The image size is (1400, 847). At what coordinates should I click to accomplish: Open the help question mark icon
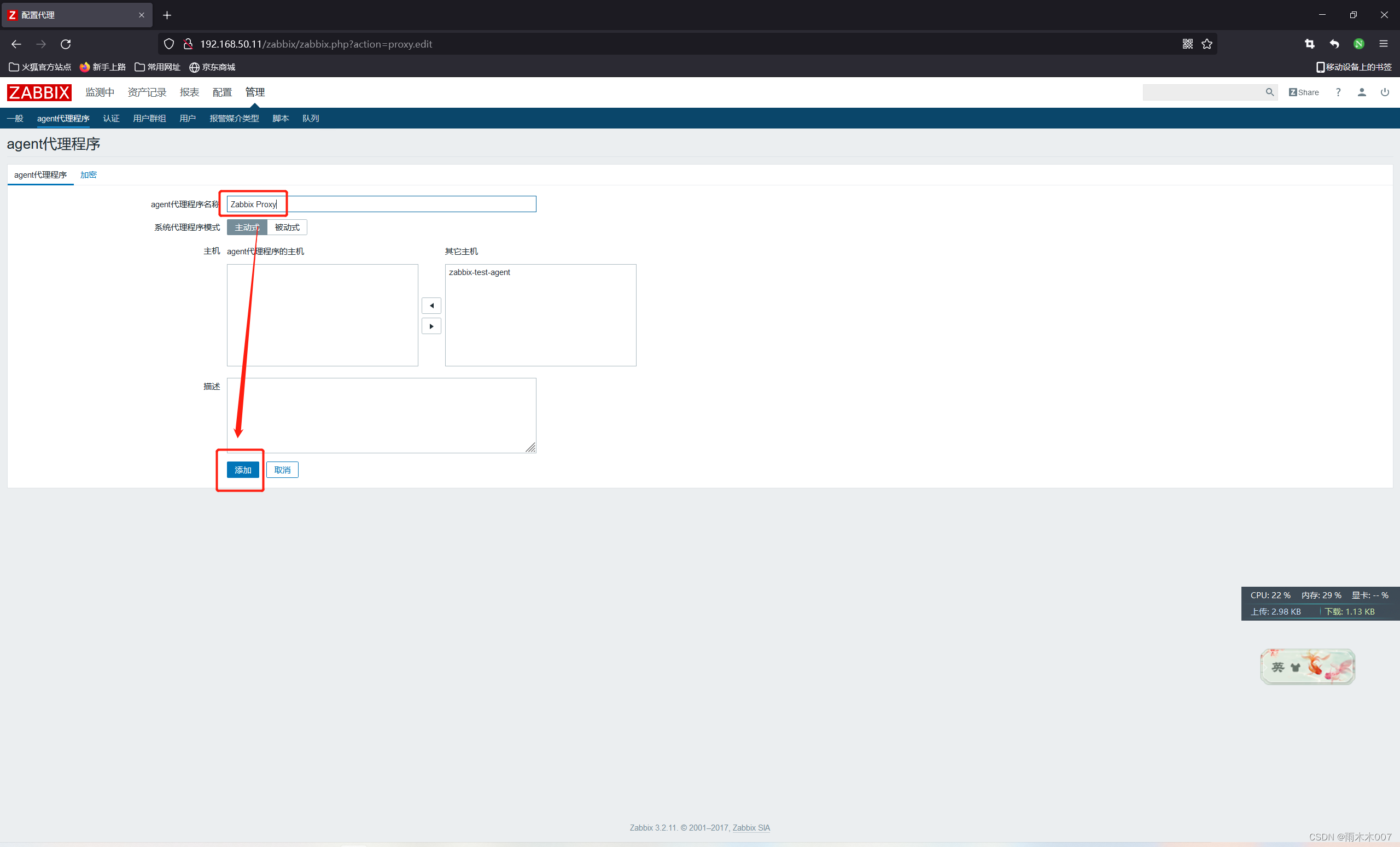click(x=1338, y=92)
